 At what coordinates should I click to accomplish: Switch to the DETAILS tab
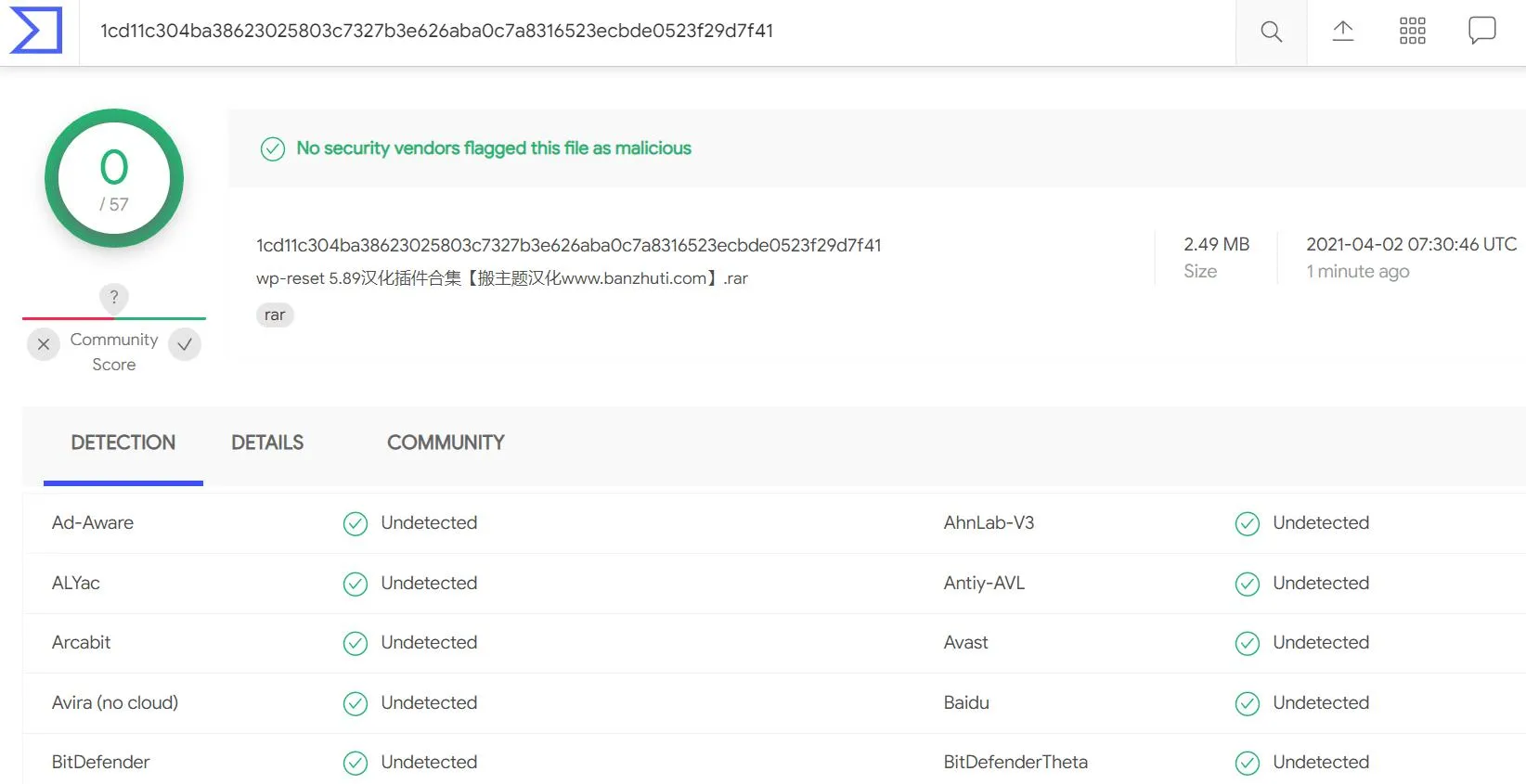[267, 443]
